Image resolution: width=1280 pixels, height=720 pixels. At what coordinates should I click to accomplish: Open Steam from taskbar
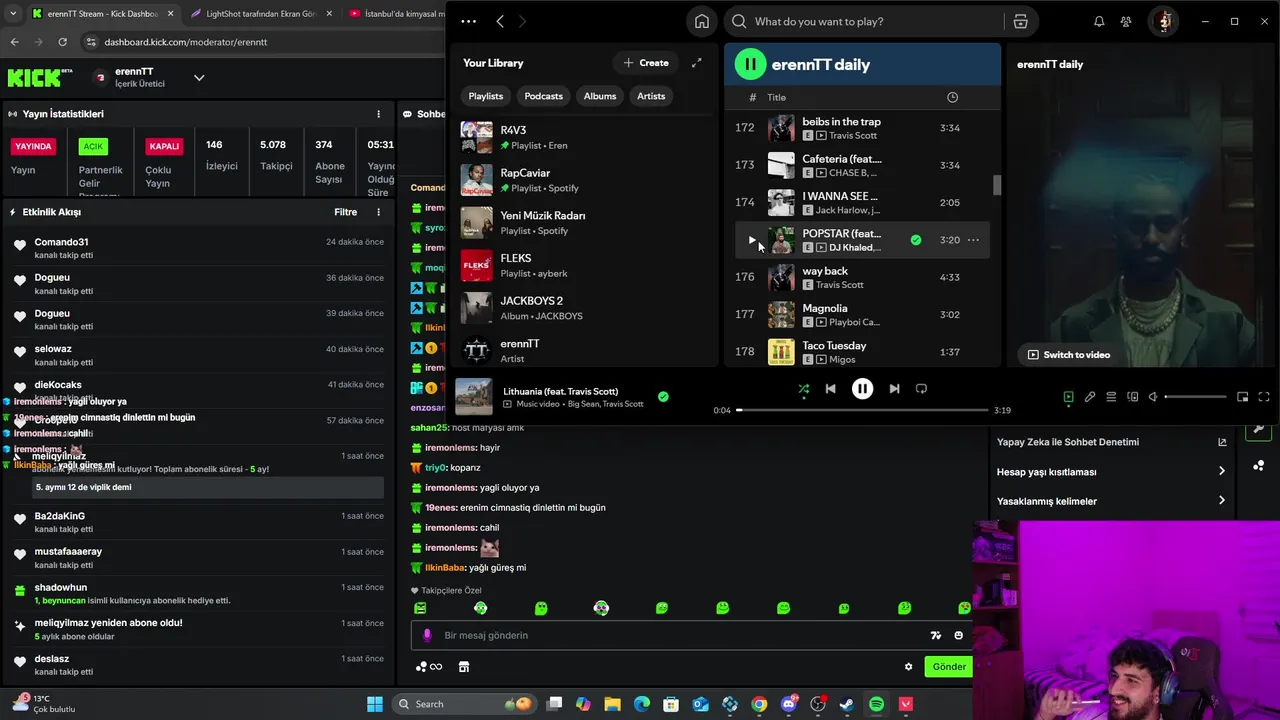[847, 704]
